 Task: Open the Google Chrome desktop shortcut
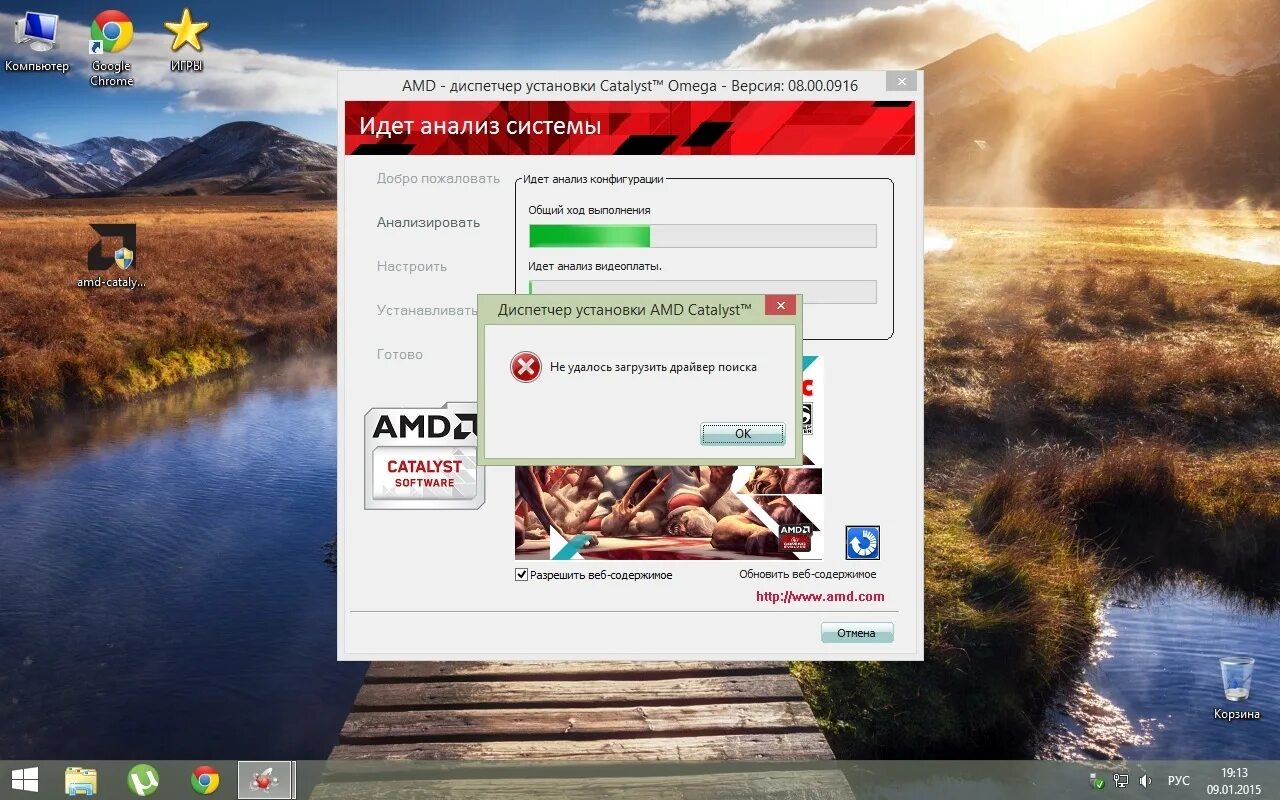pyautogui.click(x=111, y=48)
